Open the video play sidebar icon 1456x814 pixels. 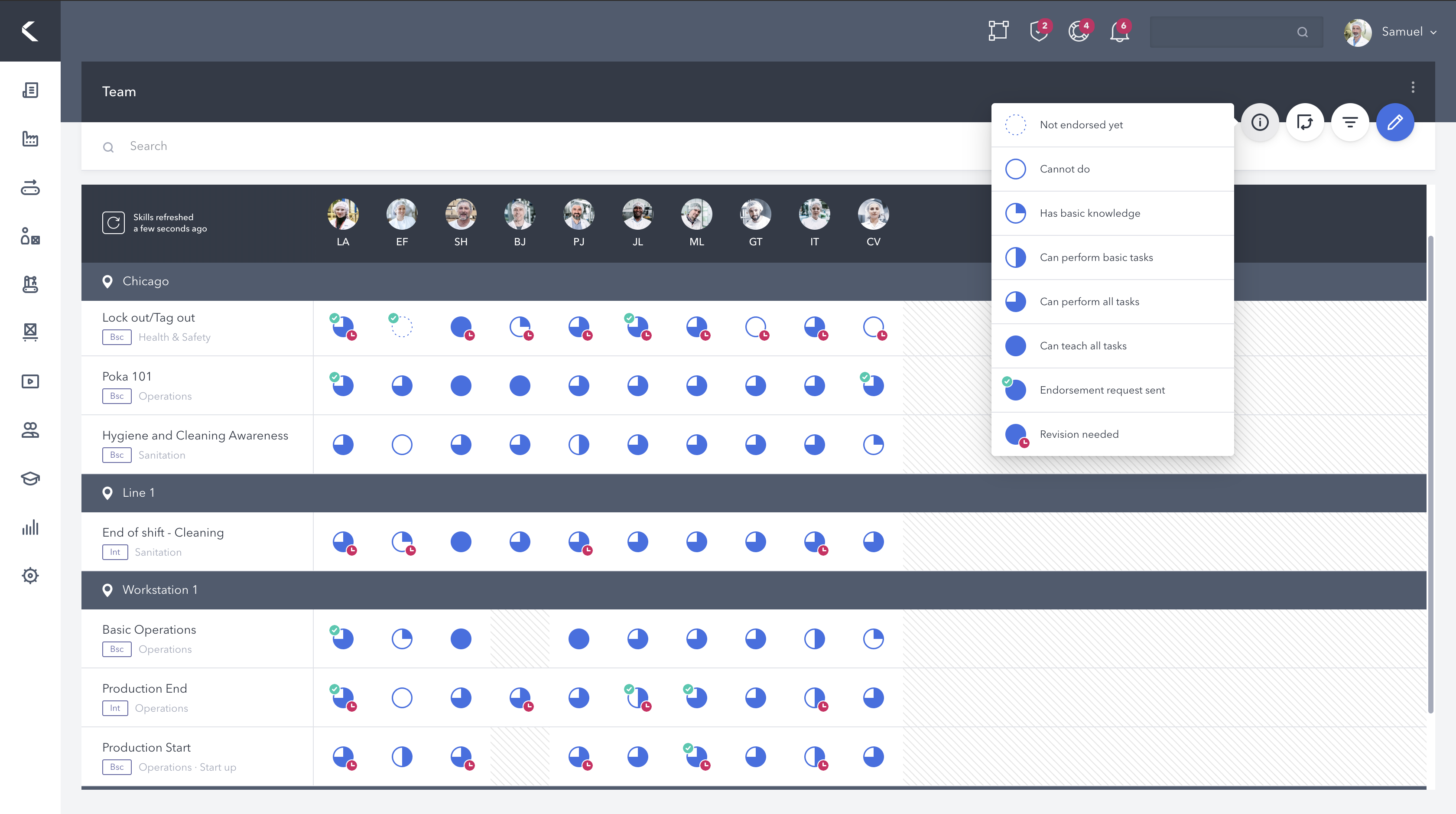tap(30, 381)
